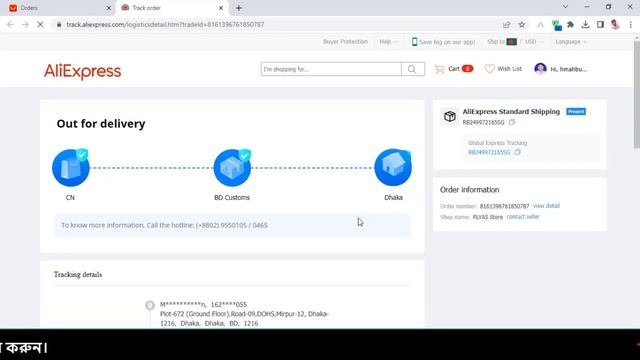Bookmark this page with the star icon
The image size is (640, 360).
(522, 24)
